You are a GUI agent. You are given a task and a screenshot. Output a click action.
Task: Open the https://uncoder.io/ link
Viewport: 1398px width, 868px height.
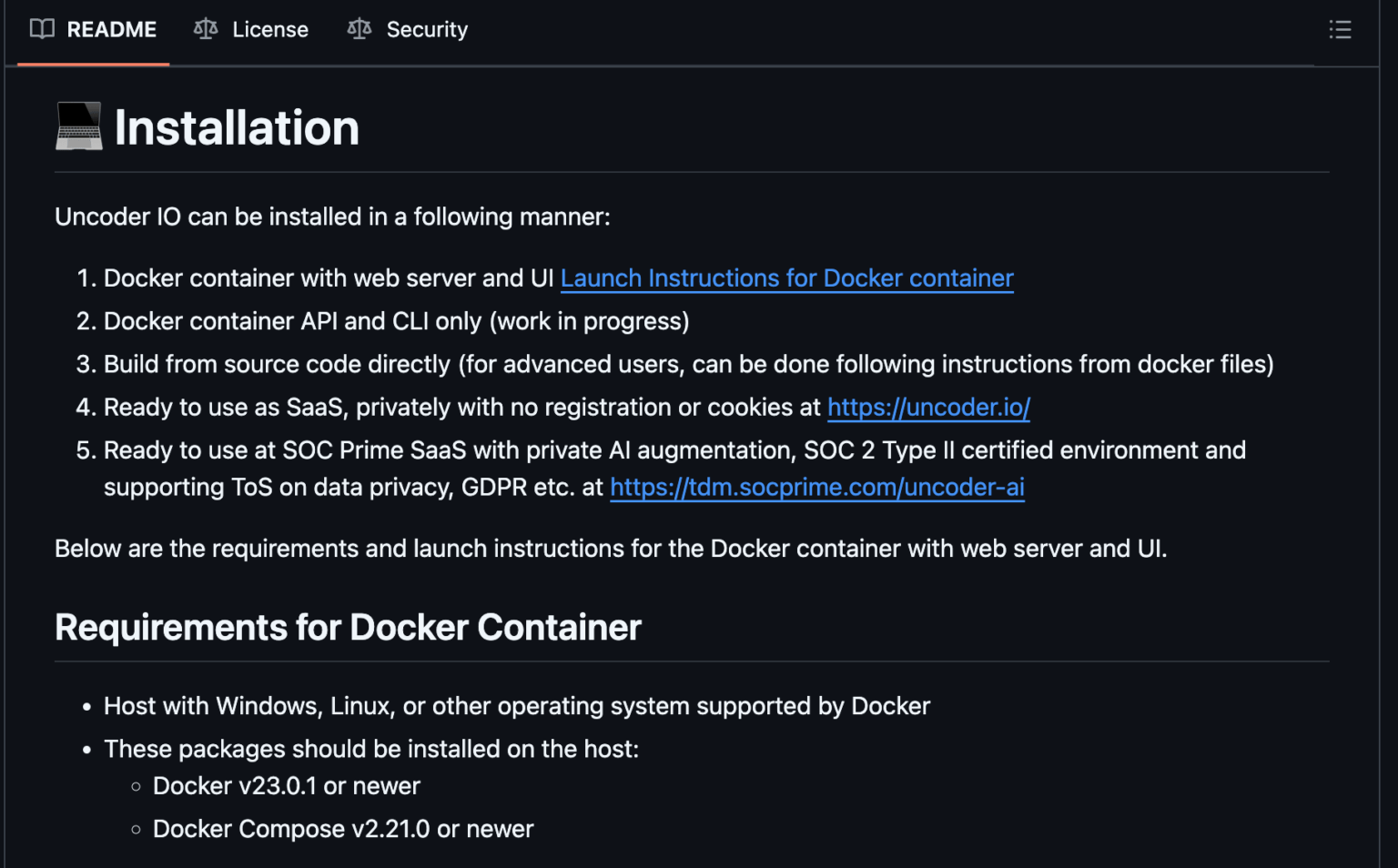927,408
